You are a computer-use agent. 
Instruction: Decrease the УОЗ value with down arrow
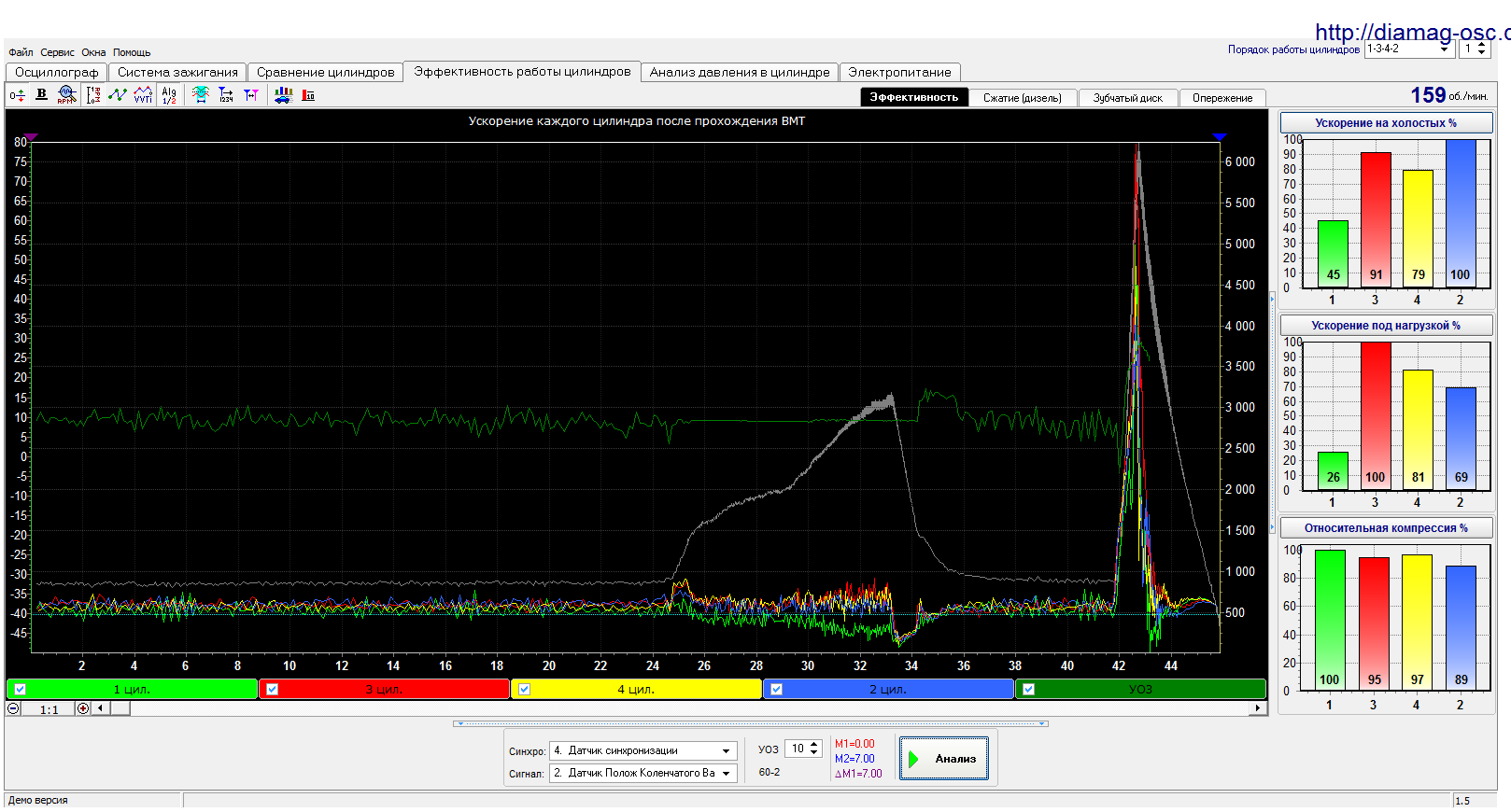click(x=814, y=752)
